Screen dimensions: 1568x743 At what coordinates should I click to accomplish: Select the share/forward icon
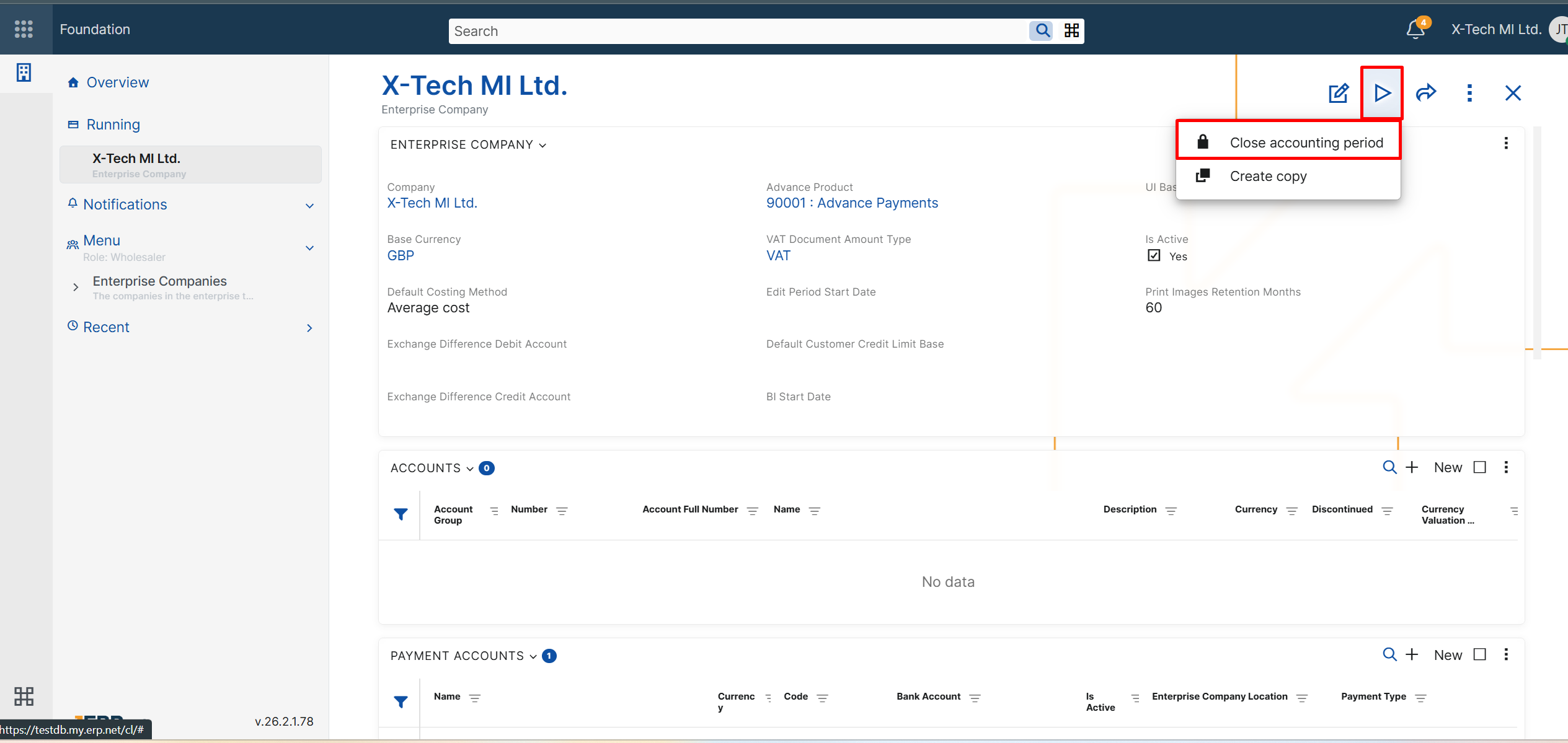(1426, 93)
